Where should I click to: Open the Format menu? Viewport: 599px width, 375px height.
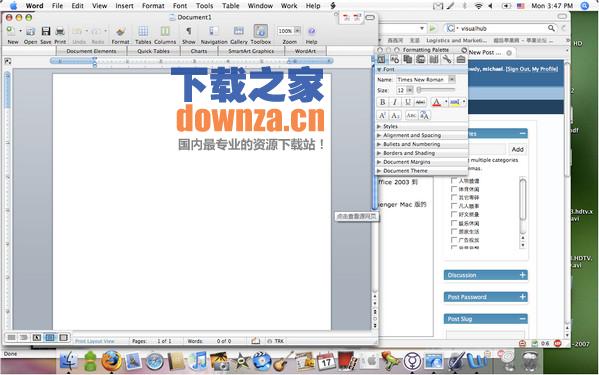153,6
